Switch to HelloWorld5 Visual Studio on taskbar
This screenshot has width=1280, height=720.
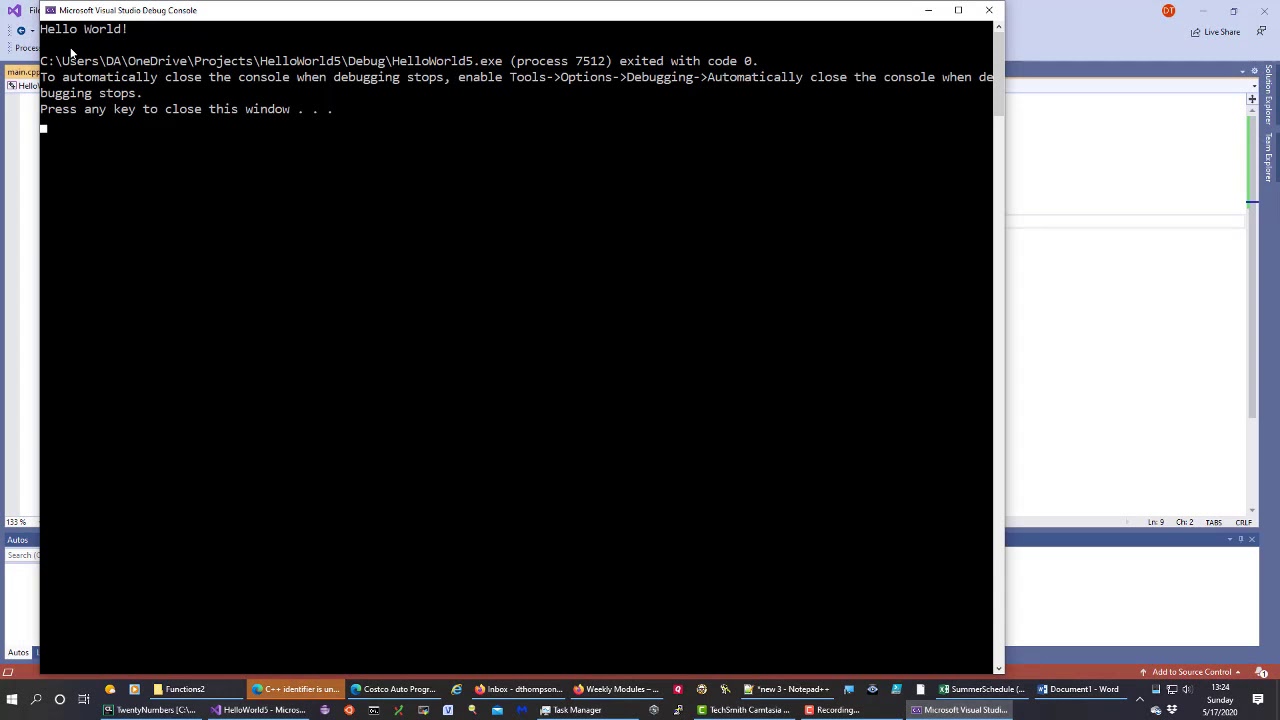click(x=257, y=710)
